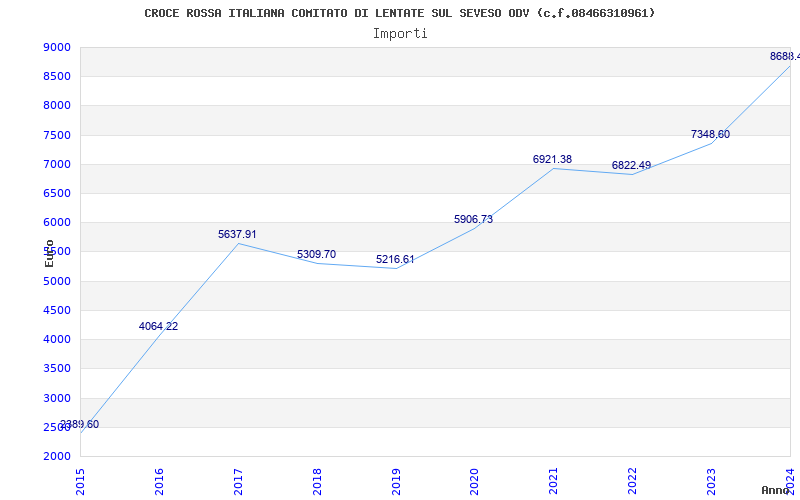This screenshot has height=500, width=800.
Task: Select the top-right data label starting 8688
Action: tap(785, 57)
